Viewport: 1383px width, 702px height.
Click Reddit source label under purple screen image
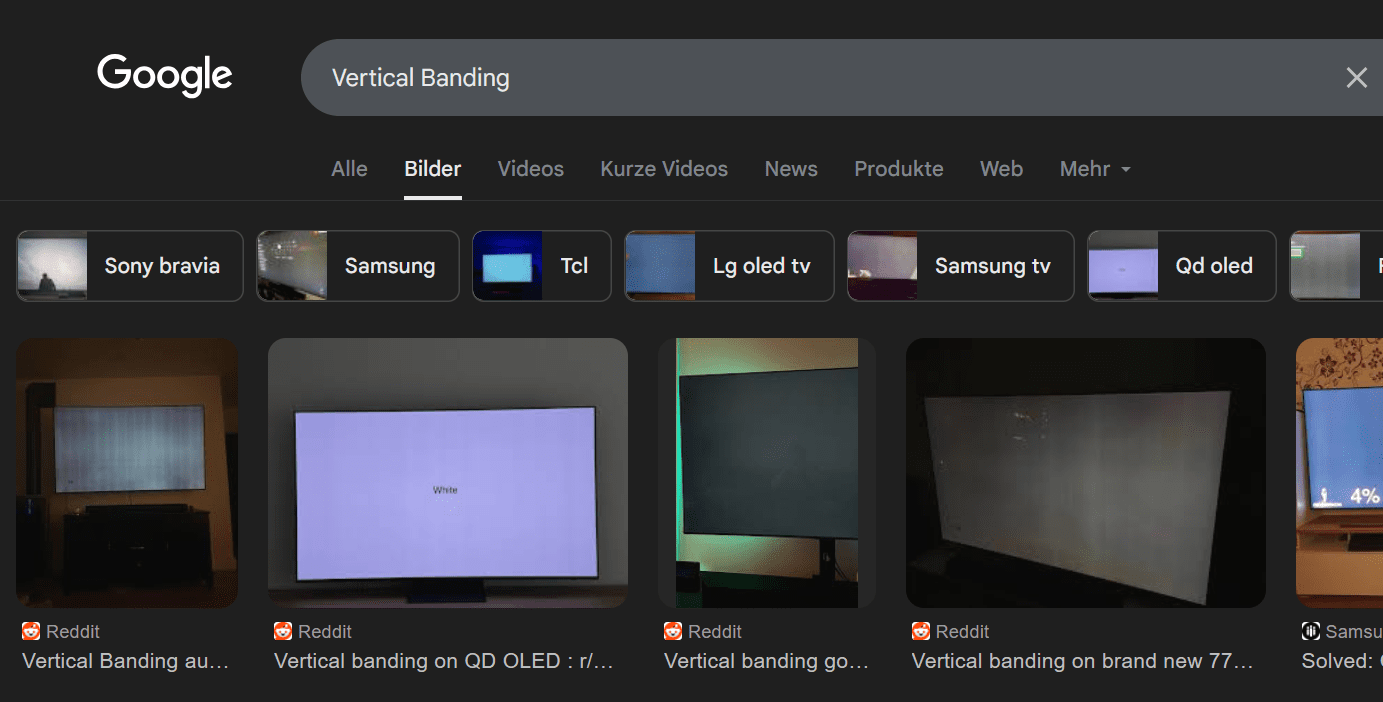pyautogui.click(x=325, y=632)
